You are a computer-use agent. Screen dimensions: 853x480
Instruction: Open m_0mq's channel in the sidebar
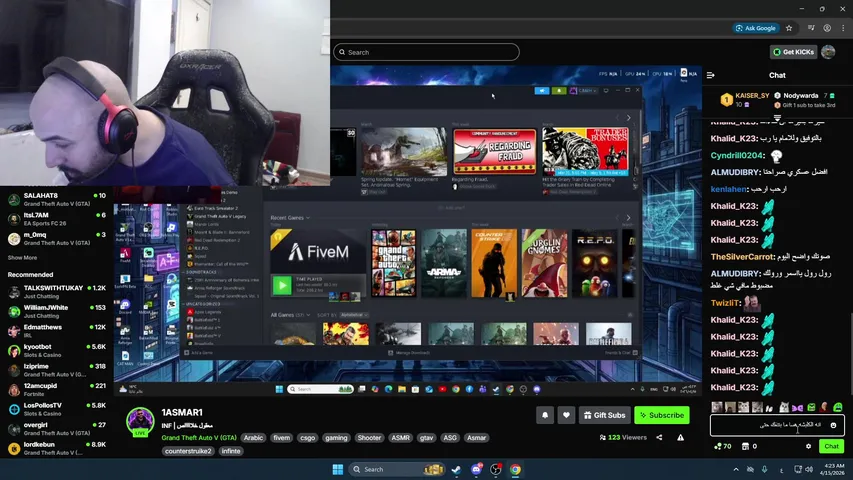click(57, 238)
